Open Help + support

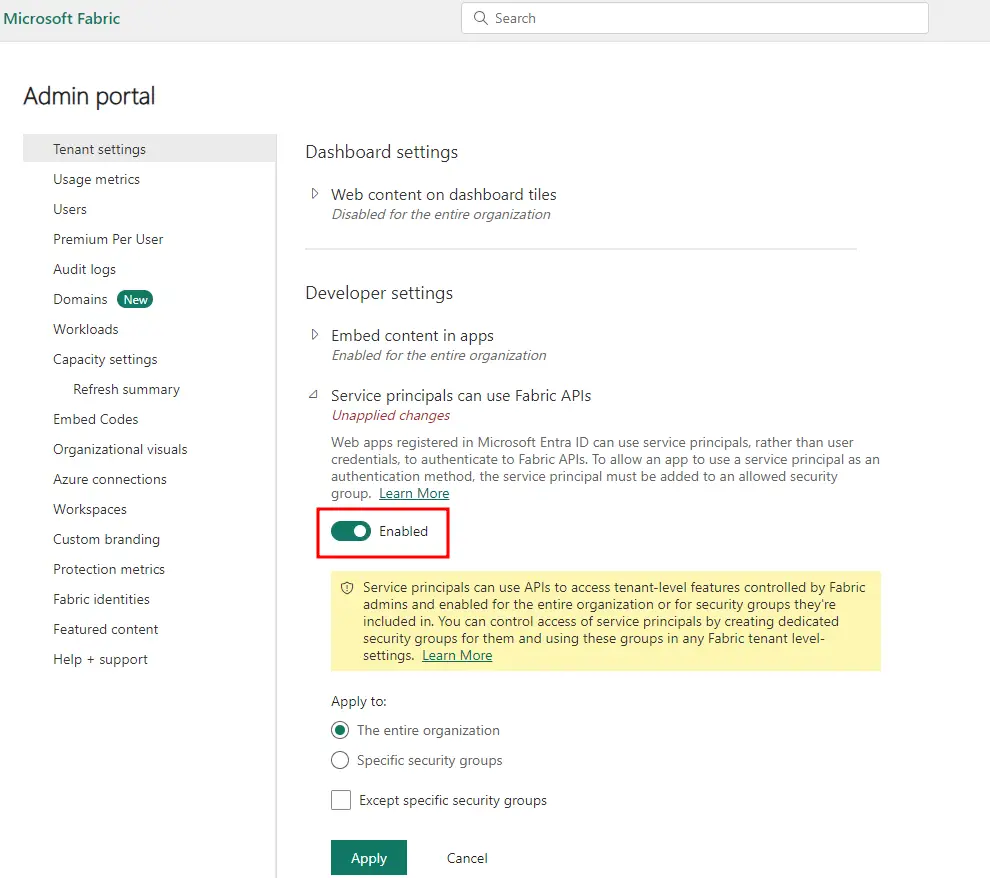click(x=100, y=659)
